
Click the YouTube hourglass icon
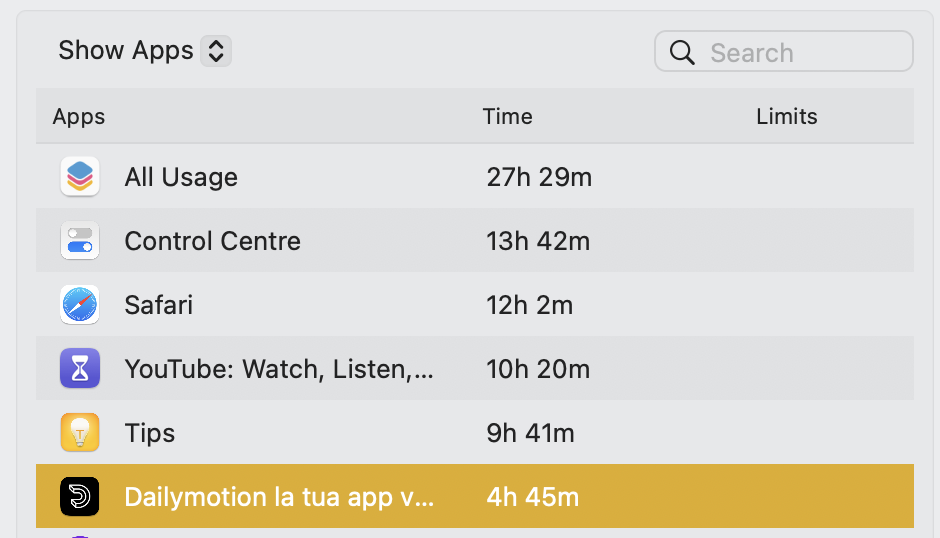click(80, 368)
